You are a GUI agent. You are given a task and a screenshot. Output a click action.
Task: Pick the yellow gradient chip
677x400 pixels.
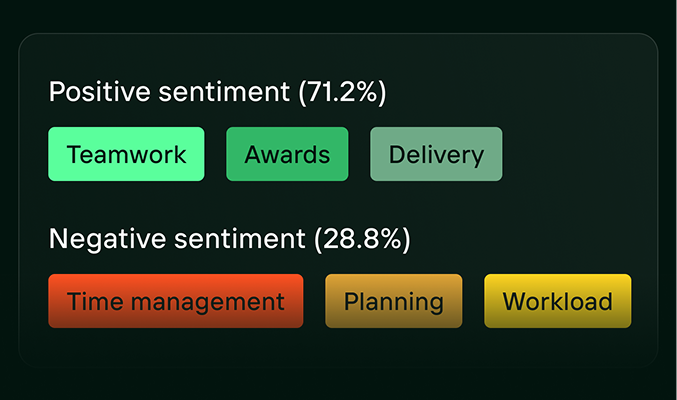point(557,301)
